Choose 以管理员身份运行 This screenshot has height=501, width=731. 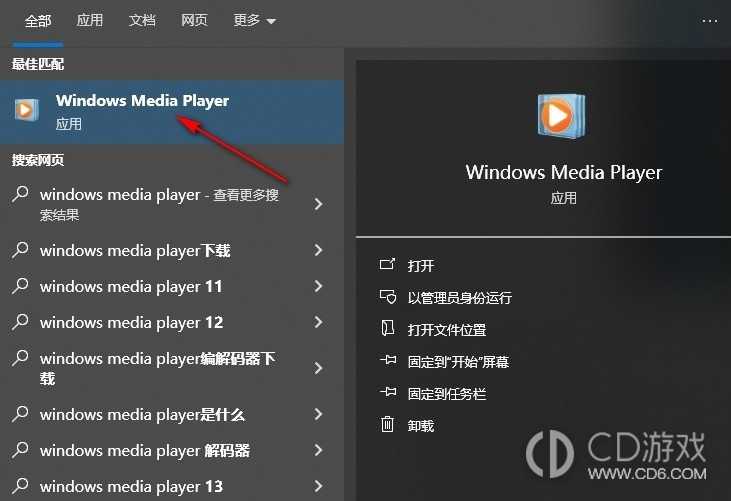point(460,297)
